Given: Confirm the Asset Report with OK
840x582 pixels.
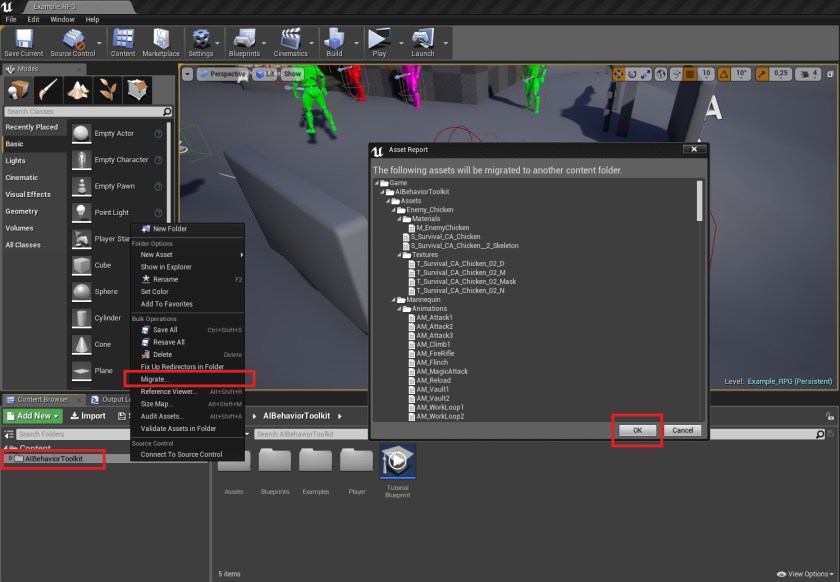Looking at the screenshot, I should [x=637, y=430].
